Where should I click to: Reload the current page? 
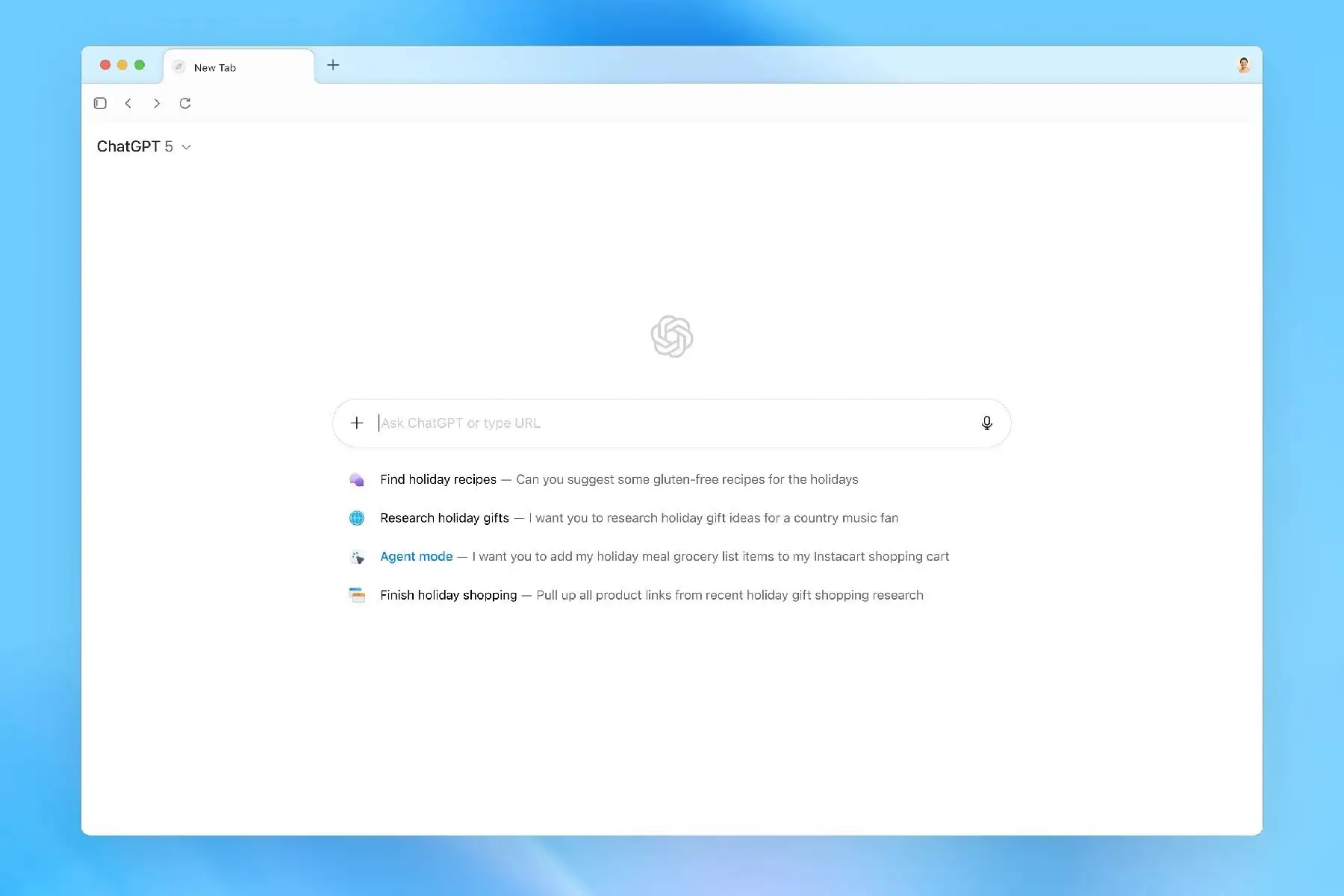[x=185, y=103]
